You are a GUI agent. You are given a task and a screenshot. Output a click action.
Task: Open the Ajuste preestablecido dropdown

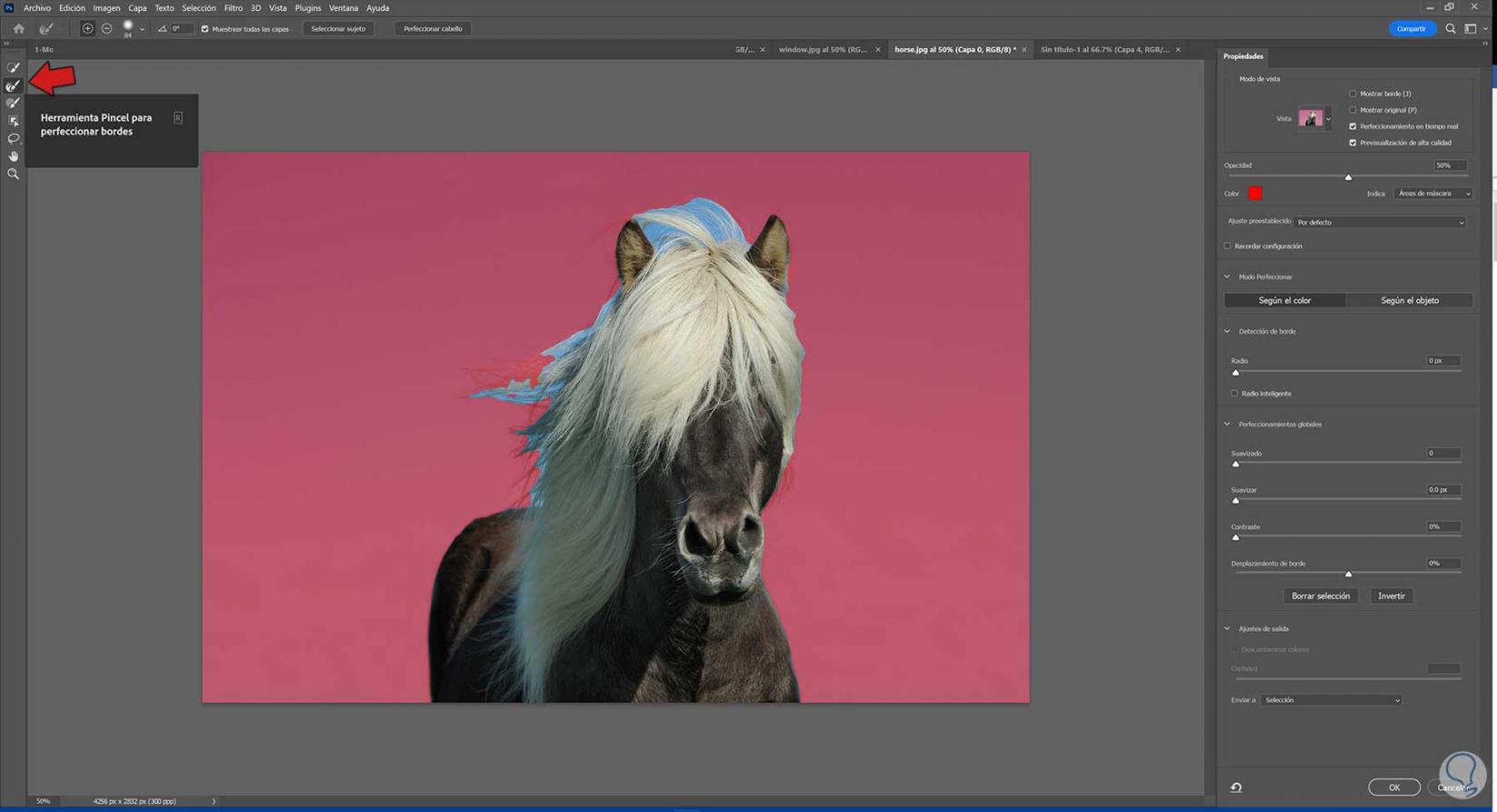point(1380,222)
